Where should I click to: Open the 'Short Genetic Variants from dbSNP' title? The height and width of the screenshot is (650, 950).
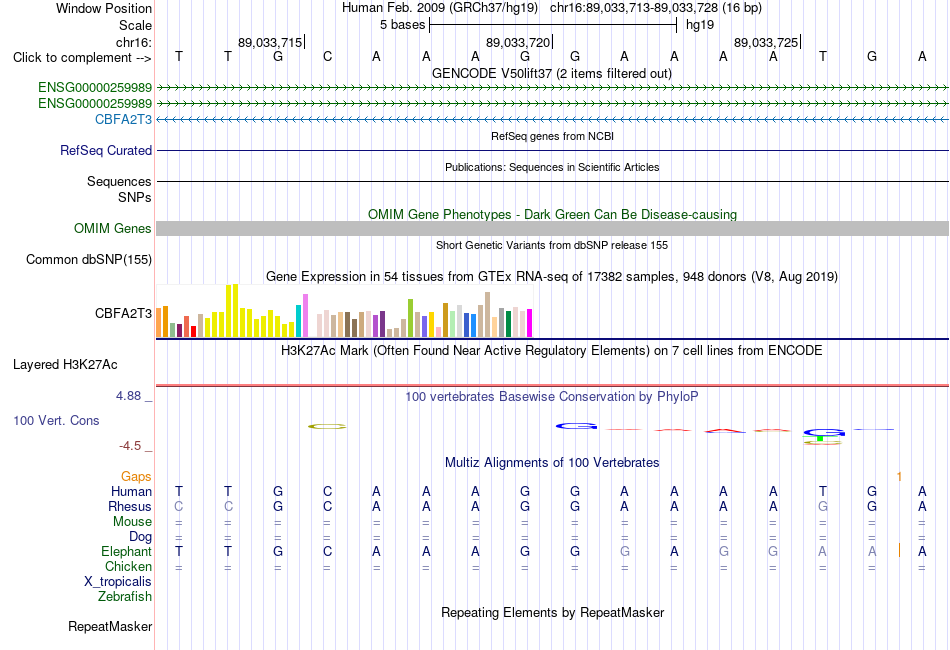552,245
